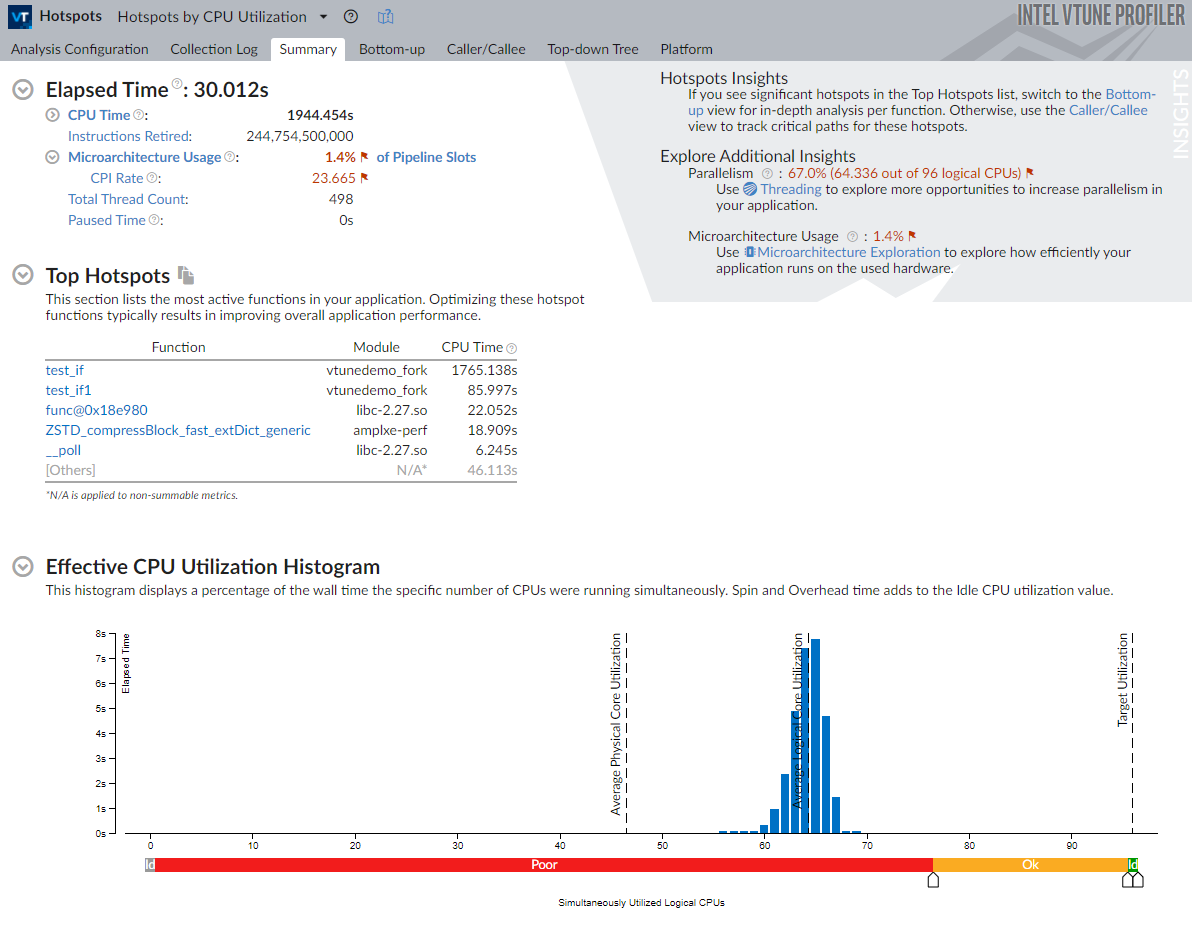Collapse the Microarchitecture Usage metric
The width and height of the screenshot is (1192, 933).
(53, 157)
